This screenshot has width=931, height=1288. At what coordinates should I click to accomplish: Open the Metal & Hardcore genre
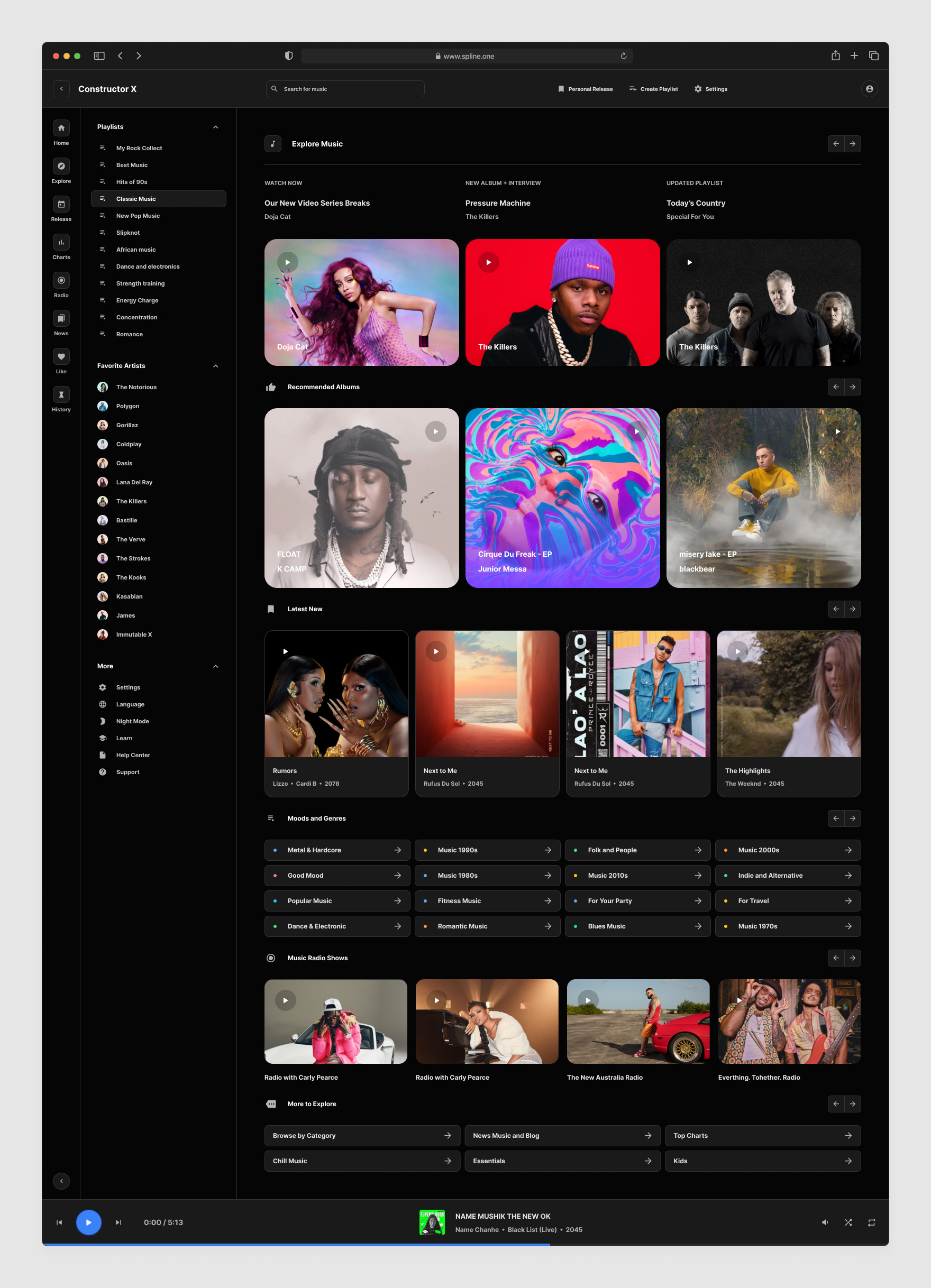coord(337,850)
